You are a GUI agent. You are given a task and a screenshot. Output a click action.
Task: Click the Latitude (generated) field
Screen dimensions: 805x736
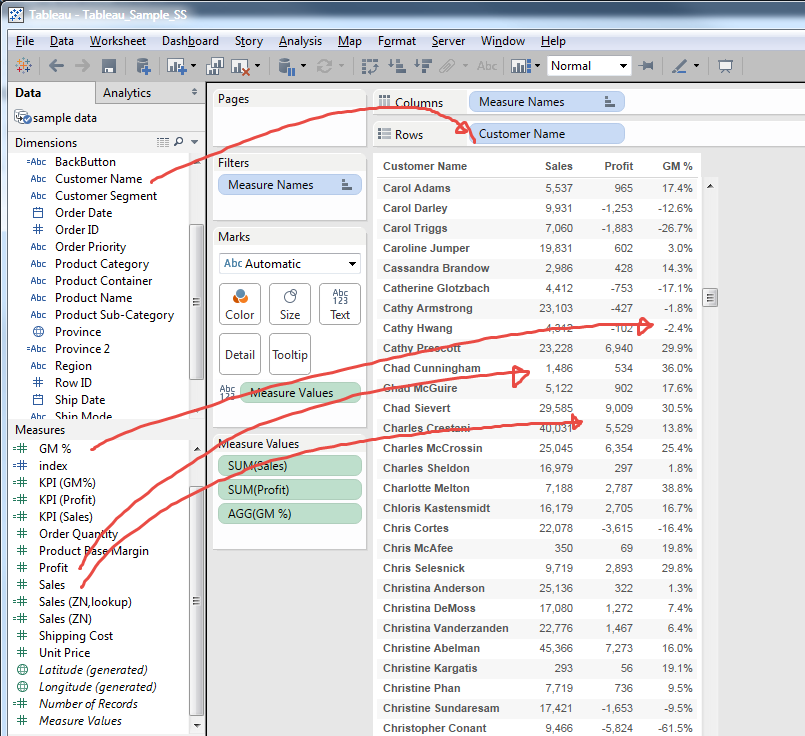click(93, 670)
